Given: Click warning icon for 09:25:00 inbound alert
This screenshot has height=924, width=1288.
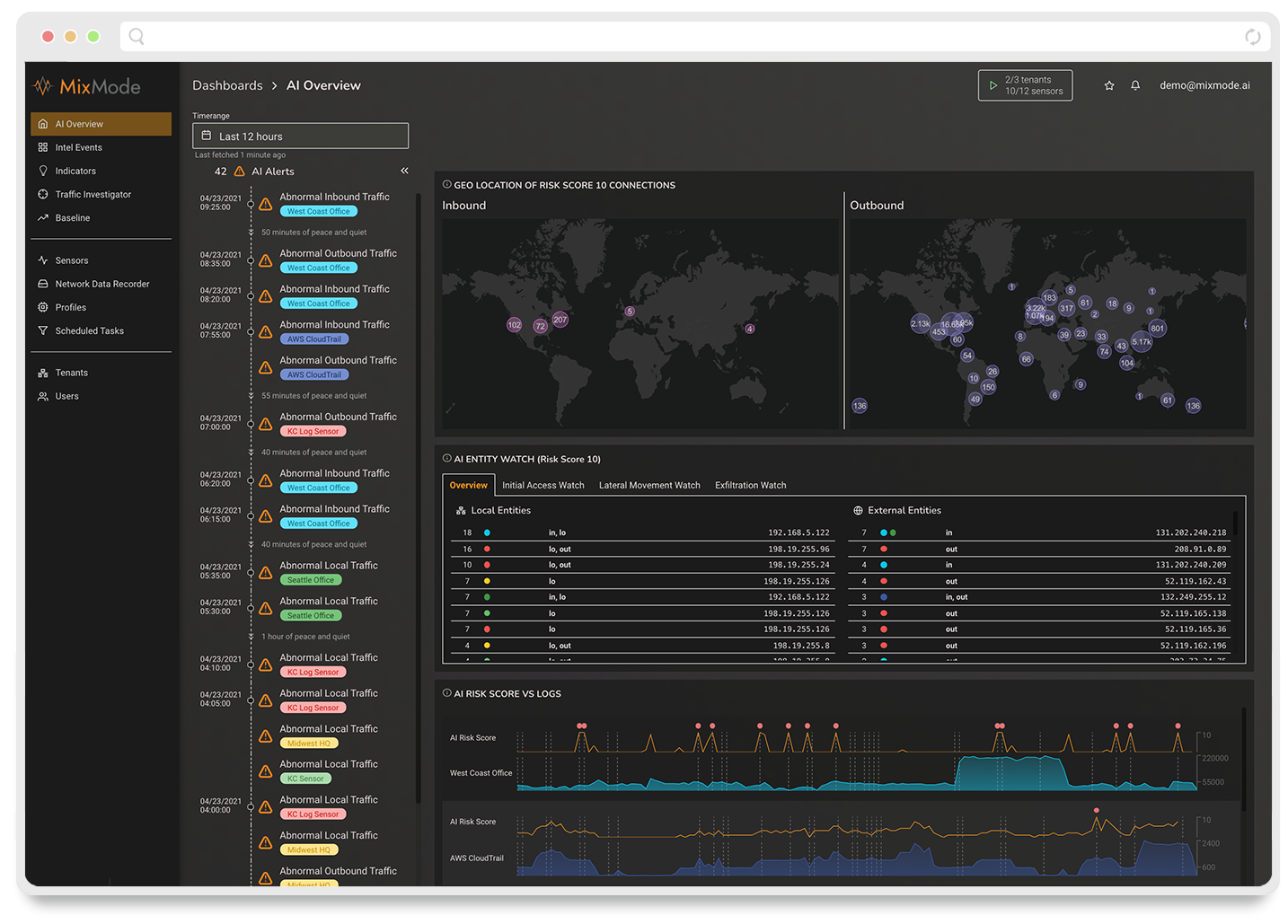Looking at the screenshot, I should pyautogui.click(x=266, y=204).
